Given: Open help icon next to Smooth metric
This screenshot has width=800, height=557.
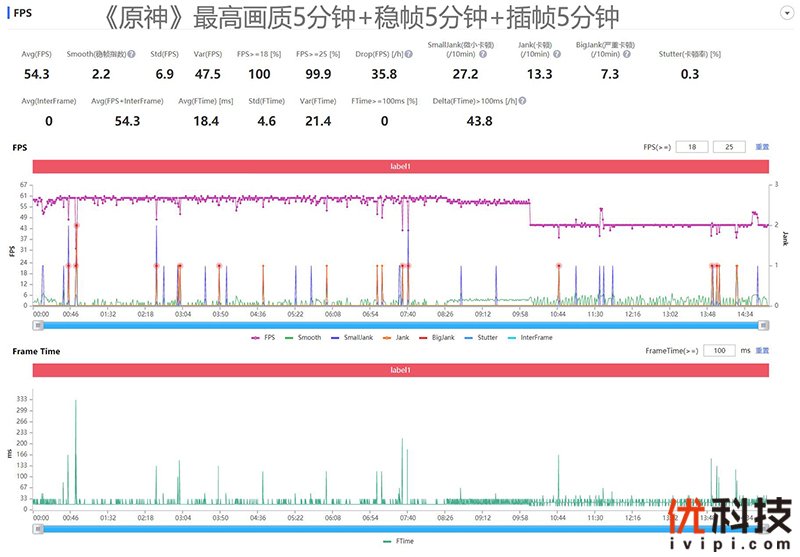Looking at the screenshot, I should 132,54.
